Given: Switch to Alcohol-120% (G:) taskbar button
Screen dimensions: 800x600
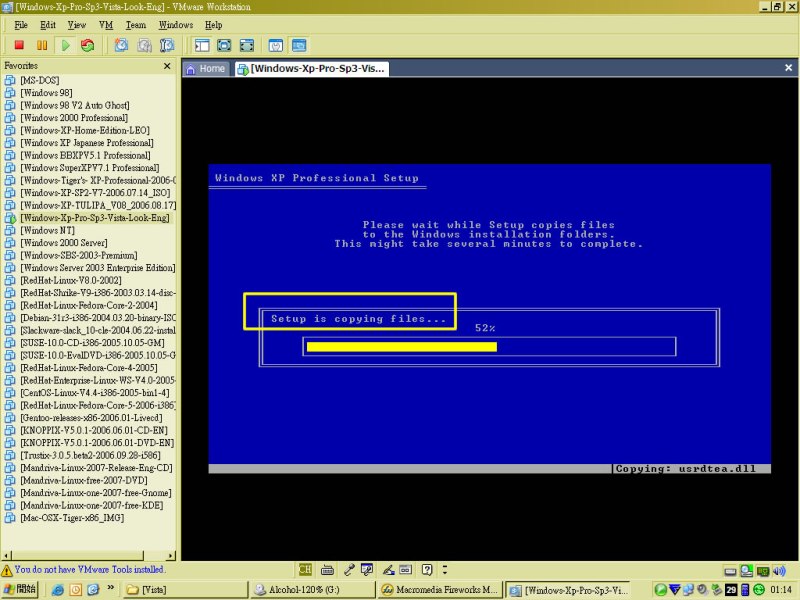Looking at the screenshot, I should pos(313,590).
